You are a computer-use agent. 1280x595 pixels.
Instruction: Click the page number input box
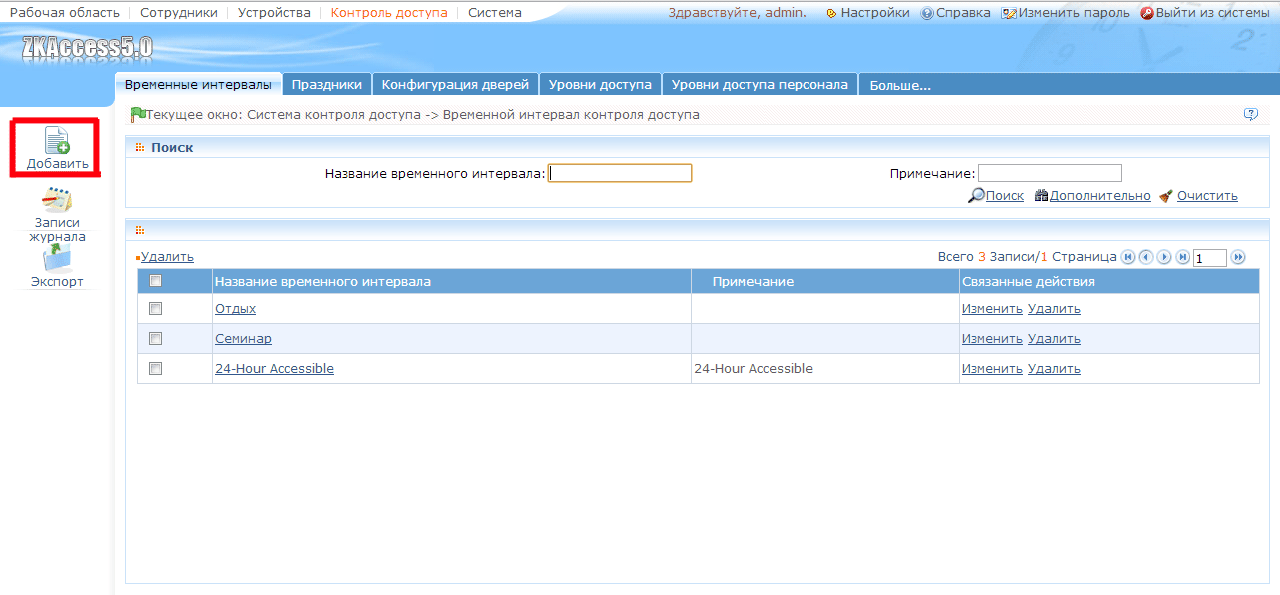point(1210,258)
